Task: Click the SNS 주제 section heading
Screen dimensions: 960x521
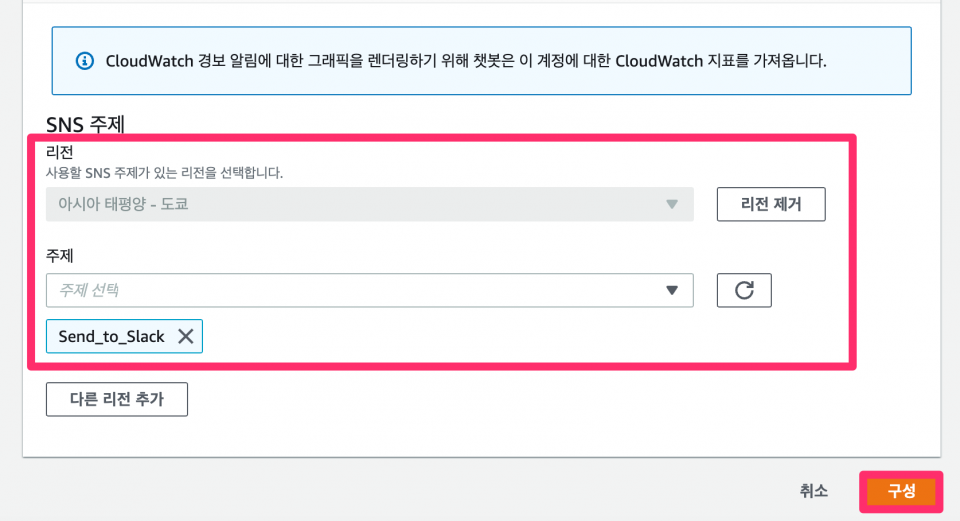Action: click(x=85, y=124)
